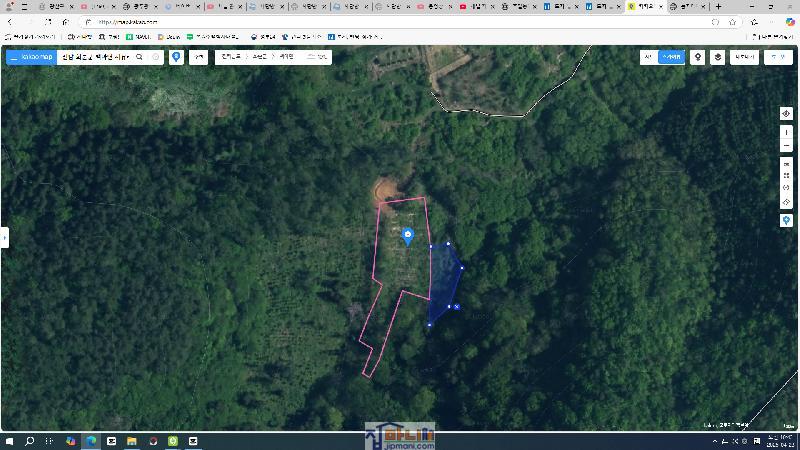800x450 pixels.
Task: Click the blue location pin button
Action: 177,57
